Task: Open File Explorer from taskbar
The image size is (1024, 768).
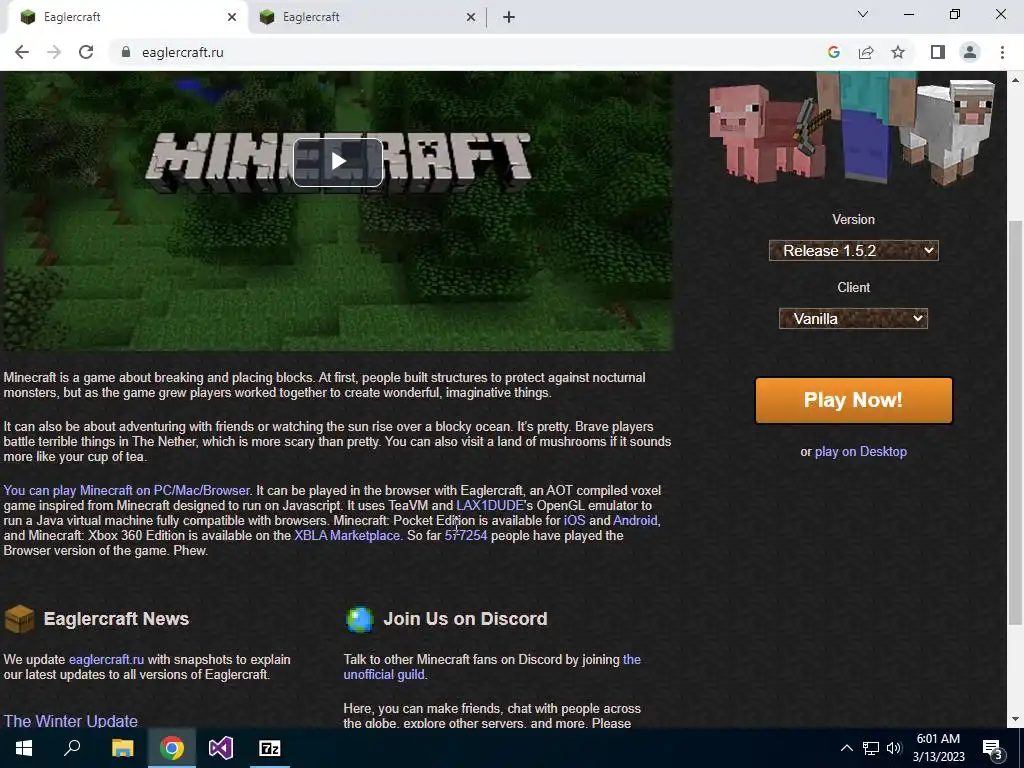Action: coord(122,748)
